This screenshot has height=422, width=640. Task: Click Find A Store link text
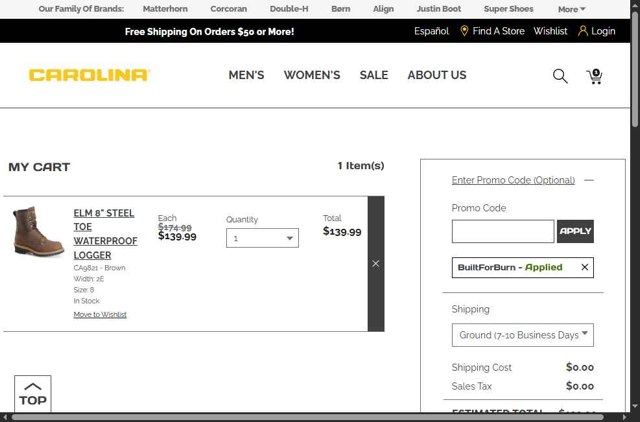498,31
